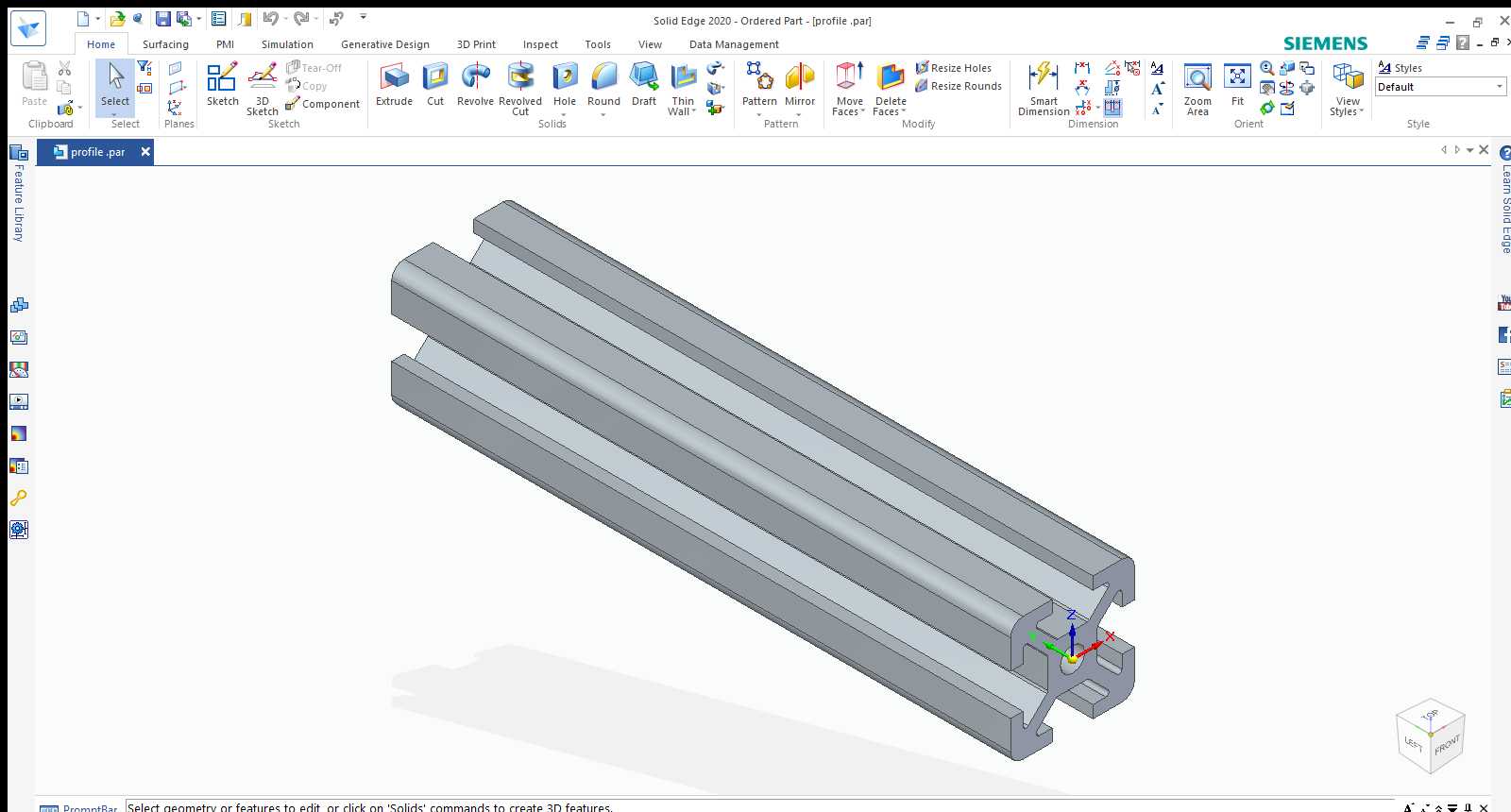The height and width of the screenshot is (812, 1511).
Task: Click the key icon in left sidebar
Action: (18, 498)
